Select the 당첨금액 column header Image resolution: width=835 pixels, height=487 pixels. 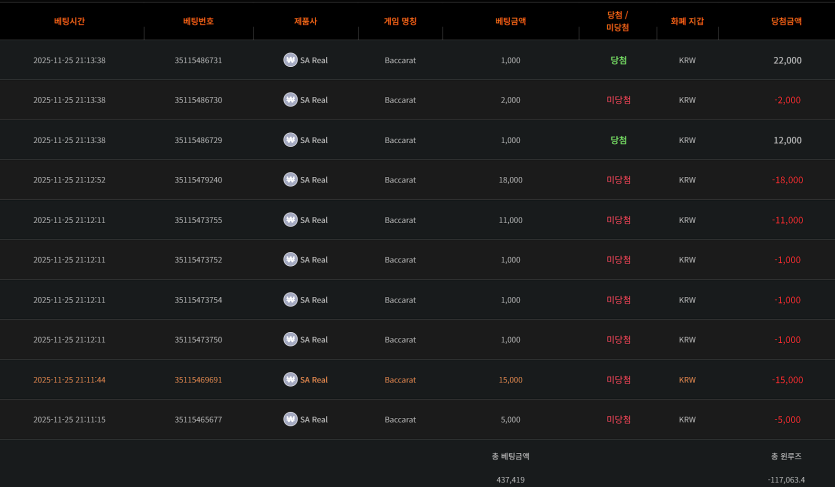[x=787, y=20]
